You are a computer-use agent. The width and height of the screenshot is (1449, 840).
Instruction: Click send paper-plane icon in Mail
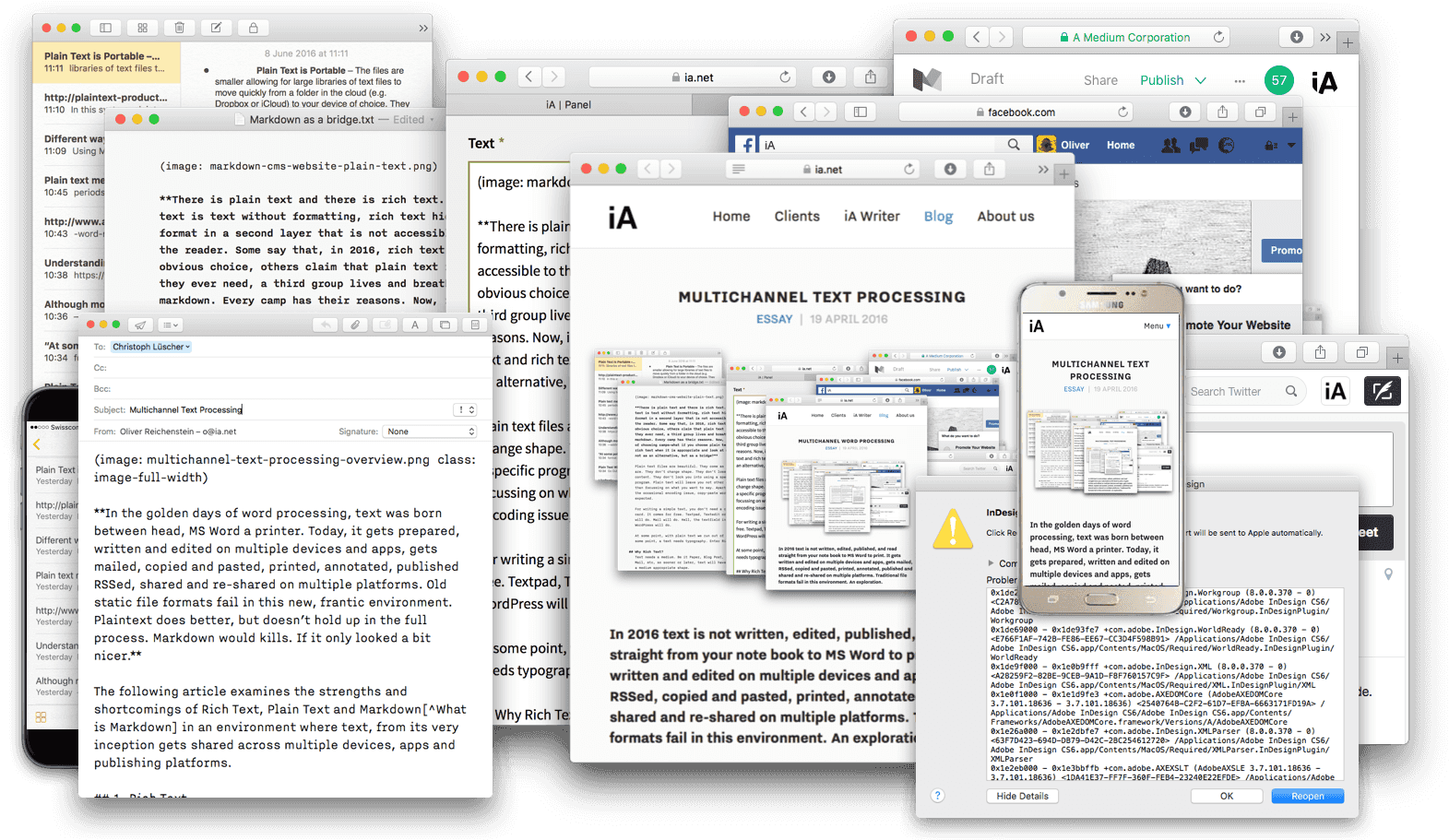(x=140, y=325)
